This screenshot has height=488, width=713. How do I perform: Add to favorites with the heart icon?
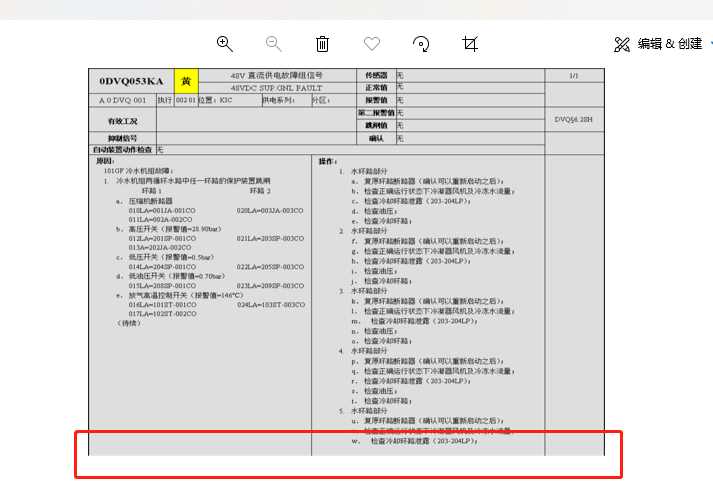click(372, 44)
